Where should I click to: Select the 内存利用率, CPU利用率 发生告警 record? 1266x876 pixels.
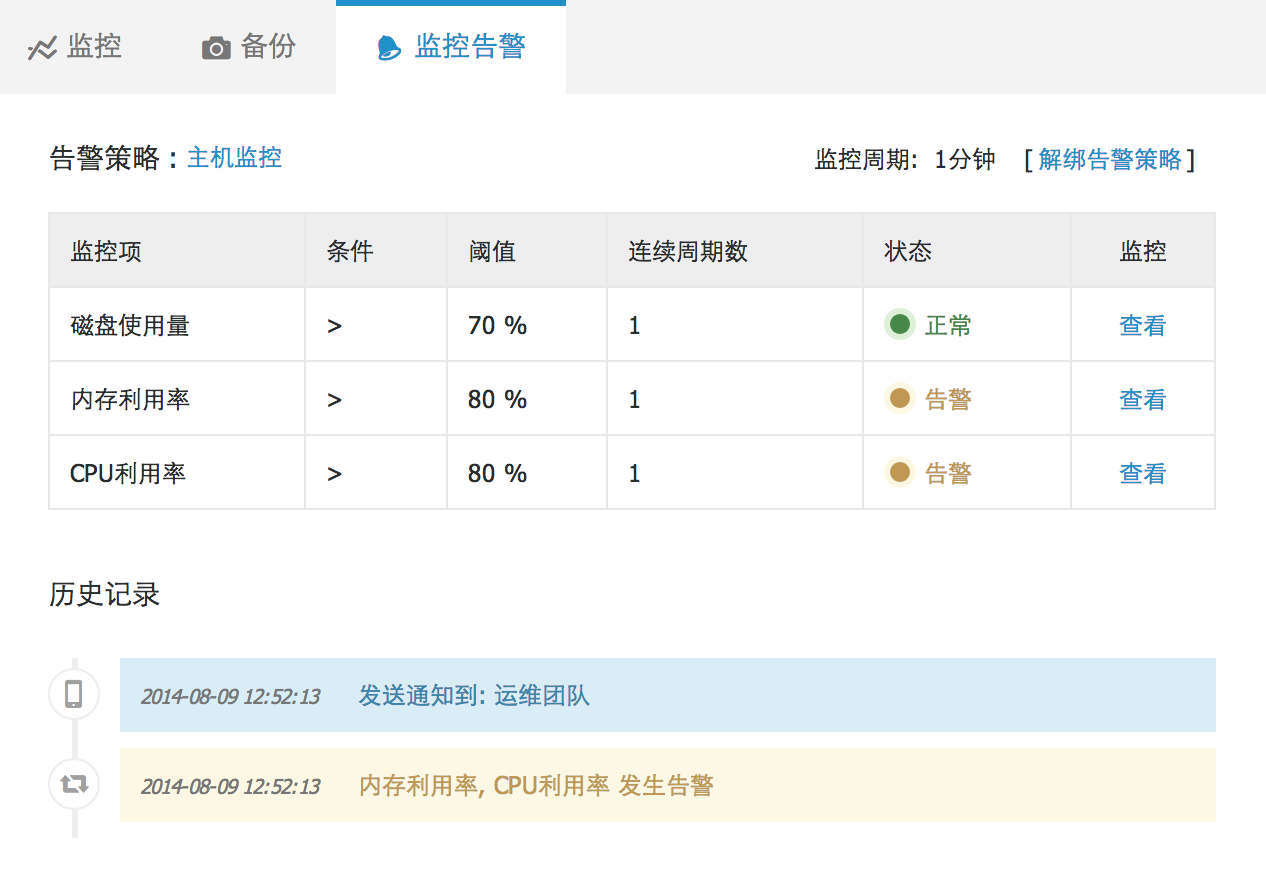coord(536,786)
